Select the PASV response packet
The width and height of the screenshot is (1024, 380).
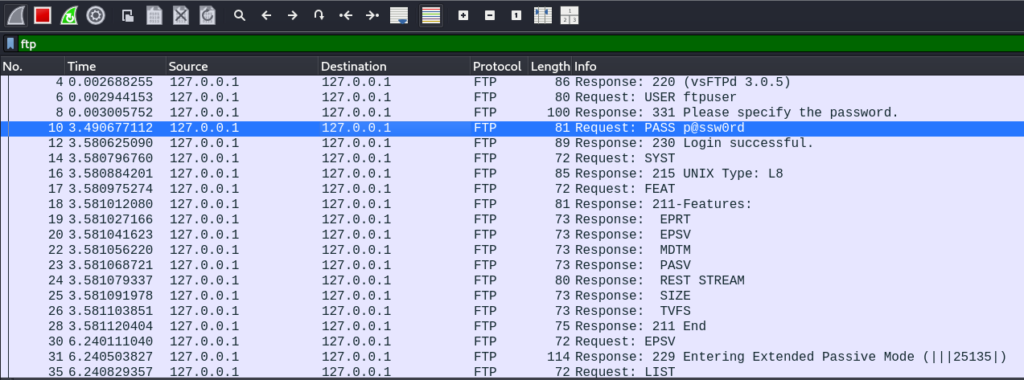(512, 265)
